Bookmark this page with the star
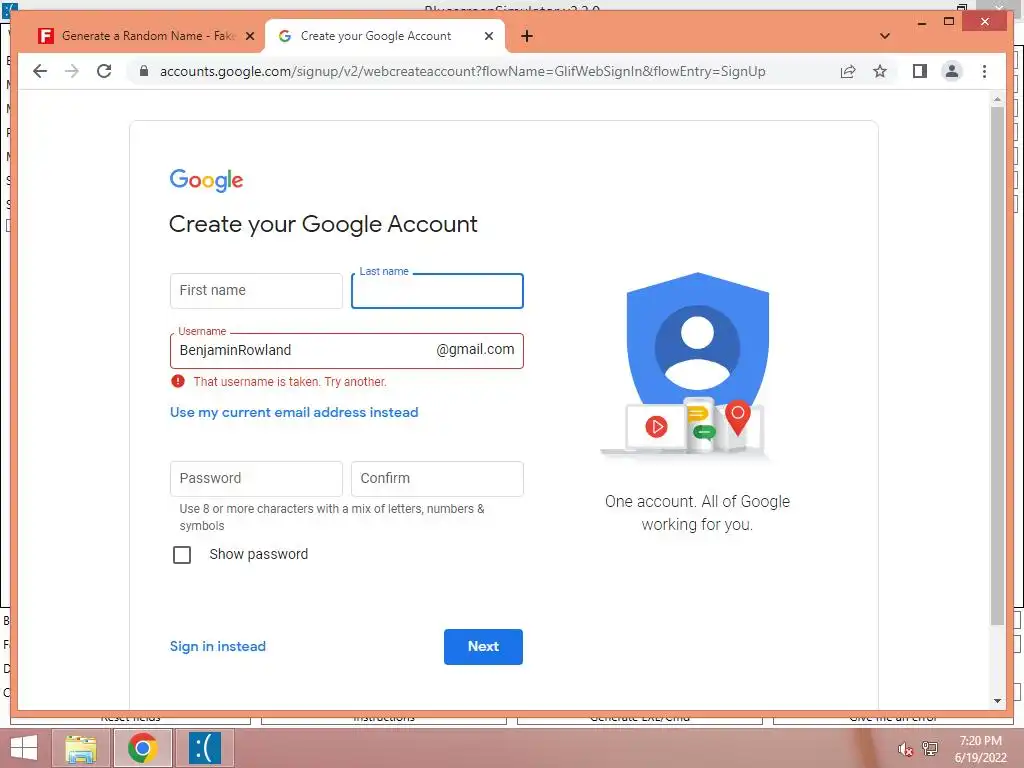1024x768 pixels. click(x=880, y=71)
